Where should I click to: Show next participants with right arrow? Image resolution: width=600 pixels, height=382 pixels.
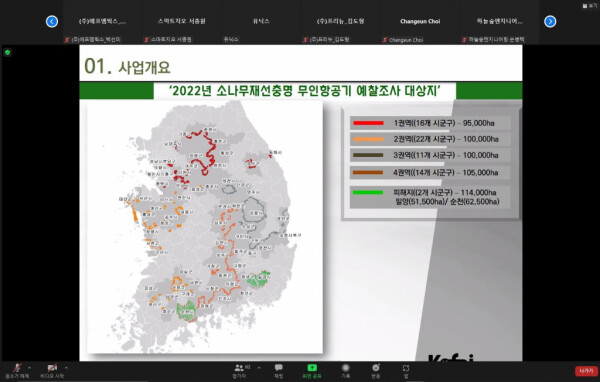(550, 21)
